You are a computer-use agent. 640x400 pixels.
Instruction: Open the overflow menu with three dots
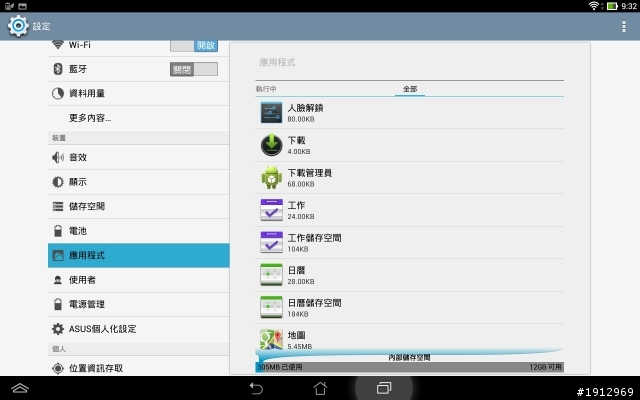click(x=624, y=26)
